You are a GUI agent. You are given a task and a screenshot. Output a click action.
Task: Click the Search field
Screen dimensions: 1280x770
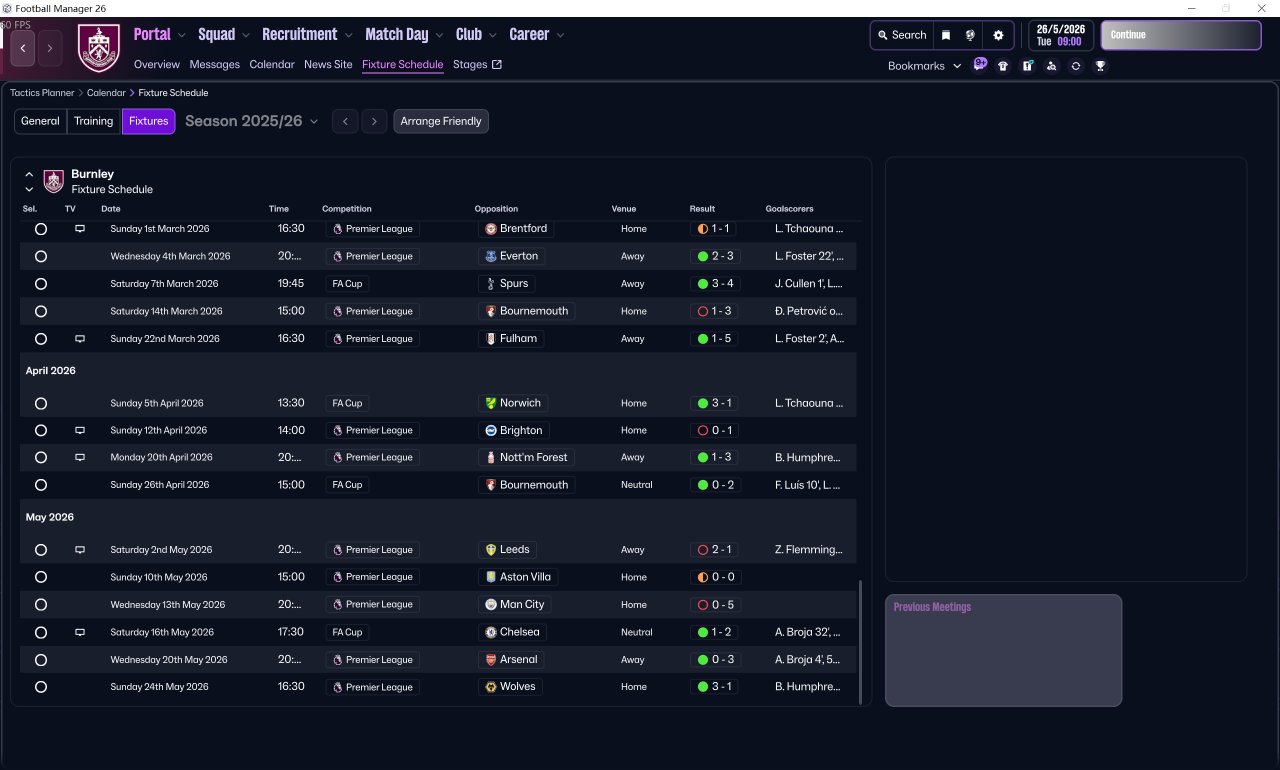[902, 35]
